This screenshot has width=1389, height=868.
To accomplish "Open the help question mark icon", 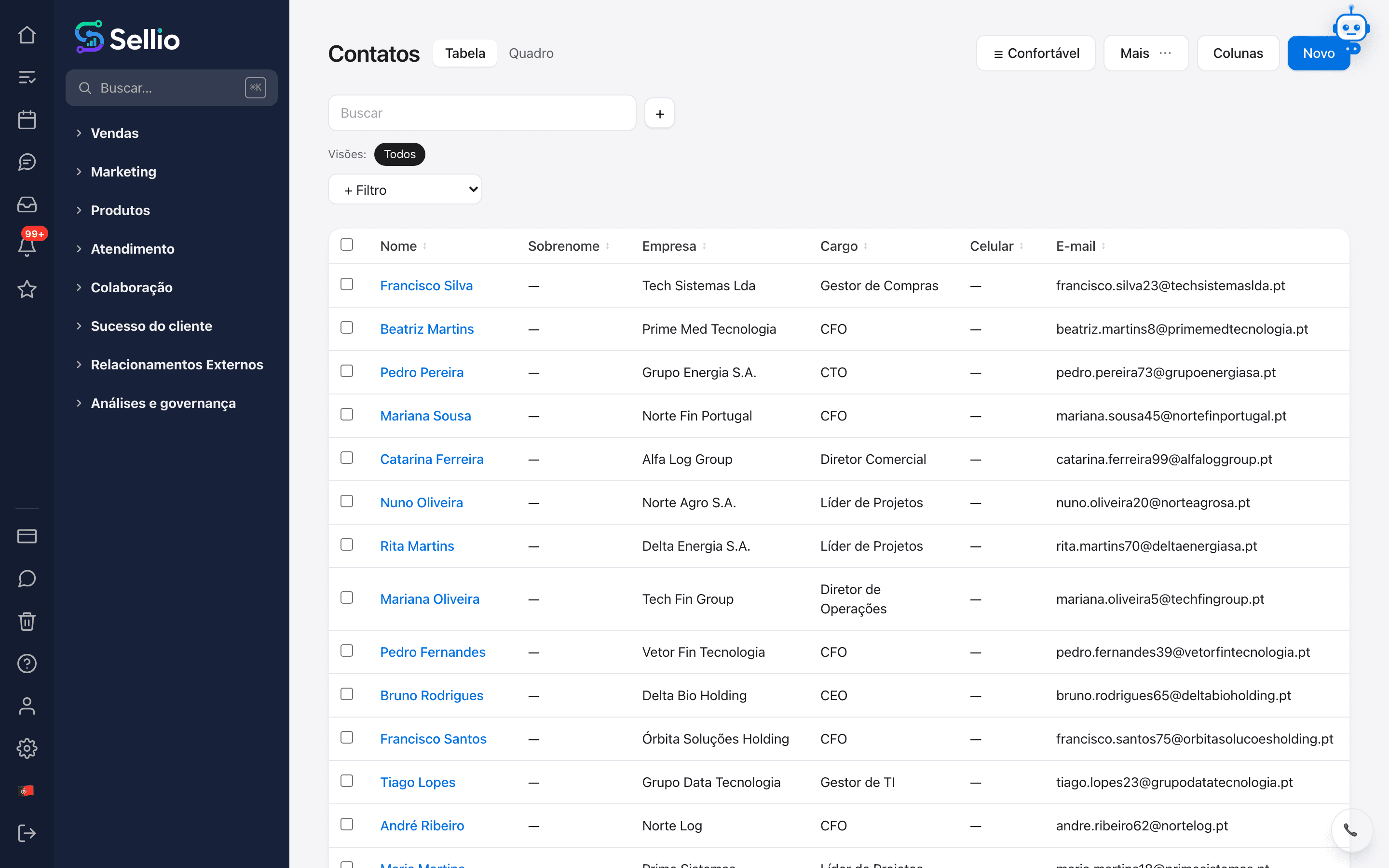I will (27, 664).
